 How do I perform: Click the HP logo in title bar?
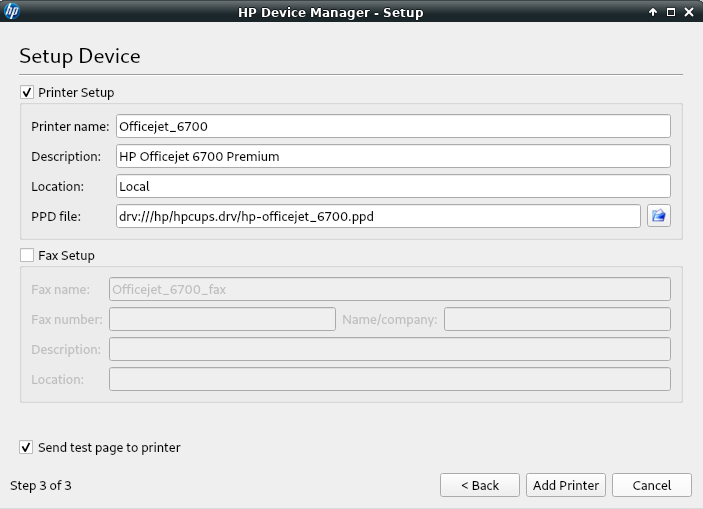pyautogui.click(x=12, y=12)
